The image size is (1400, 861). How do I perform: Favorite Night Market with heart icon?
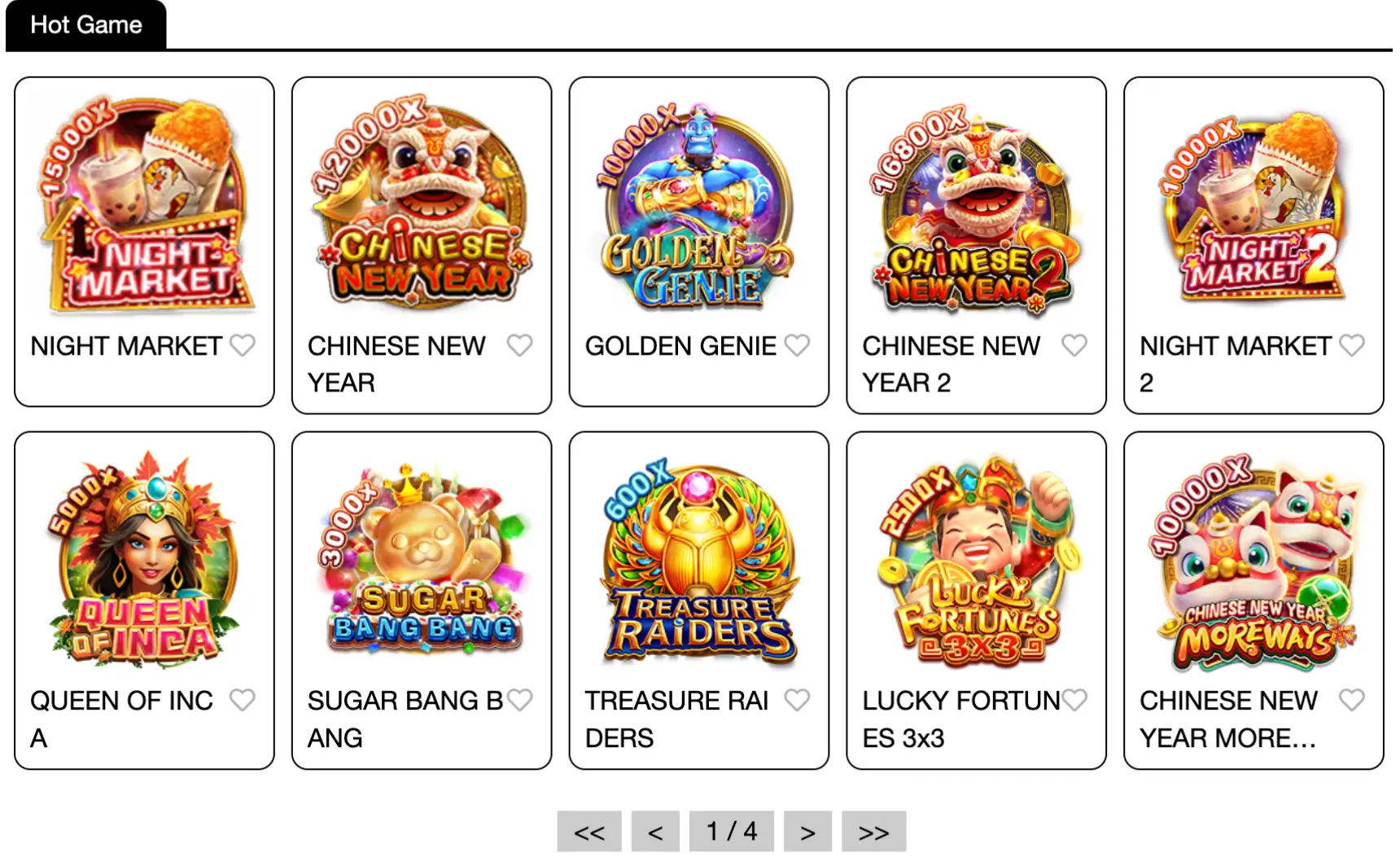pos(242,345)
